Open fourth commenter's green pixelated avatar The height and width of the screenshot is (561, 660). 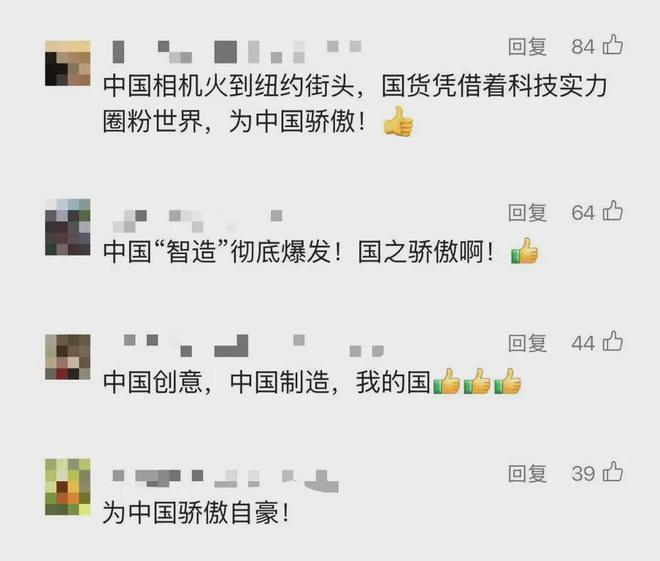click(68, 487)
